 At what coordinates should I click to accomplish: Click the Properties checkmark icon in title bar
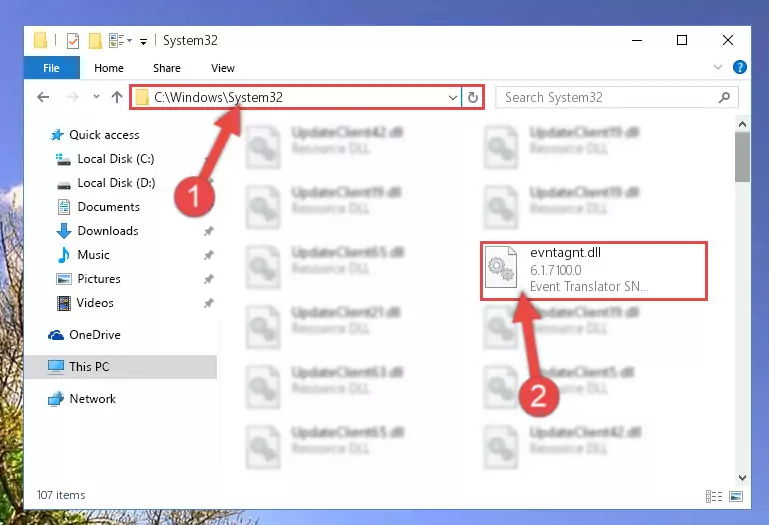[73, 40]
